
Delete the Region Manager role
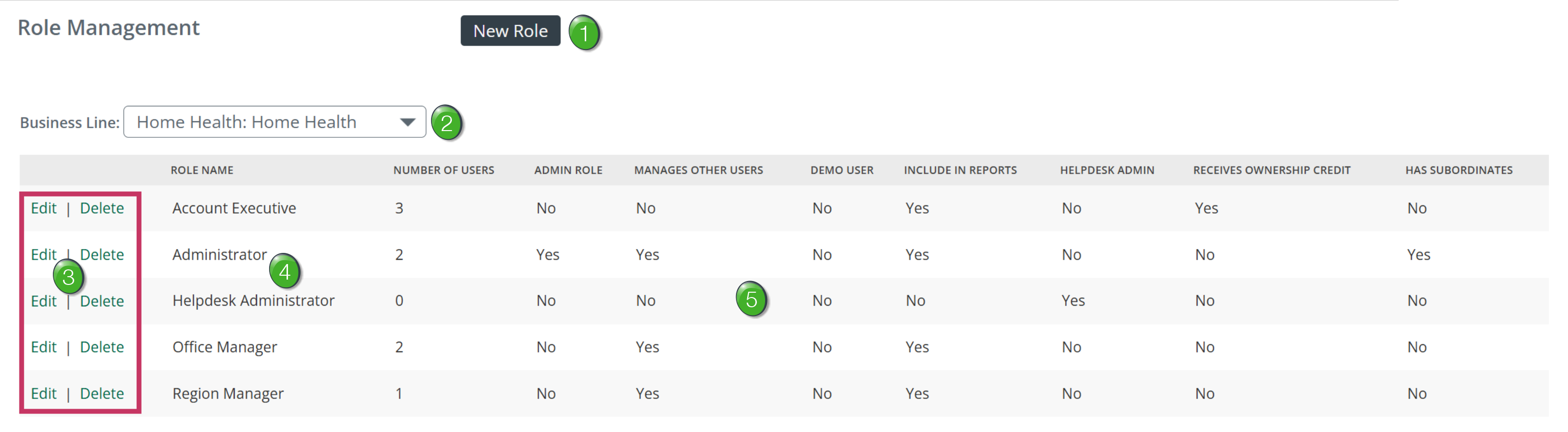coord(102,393)
